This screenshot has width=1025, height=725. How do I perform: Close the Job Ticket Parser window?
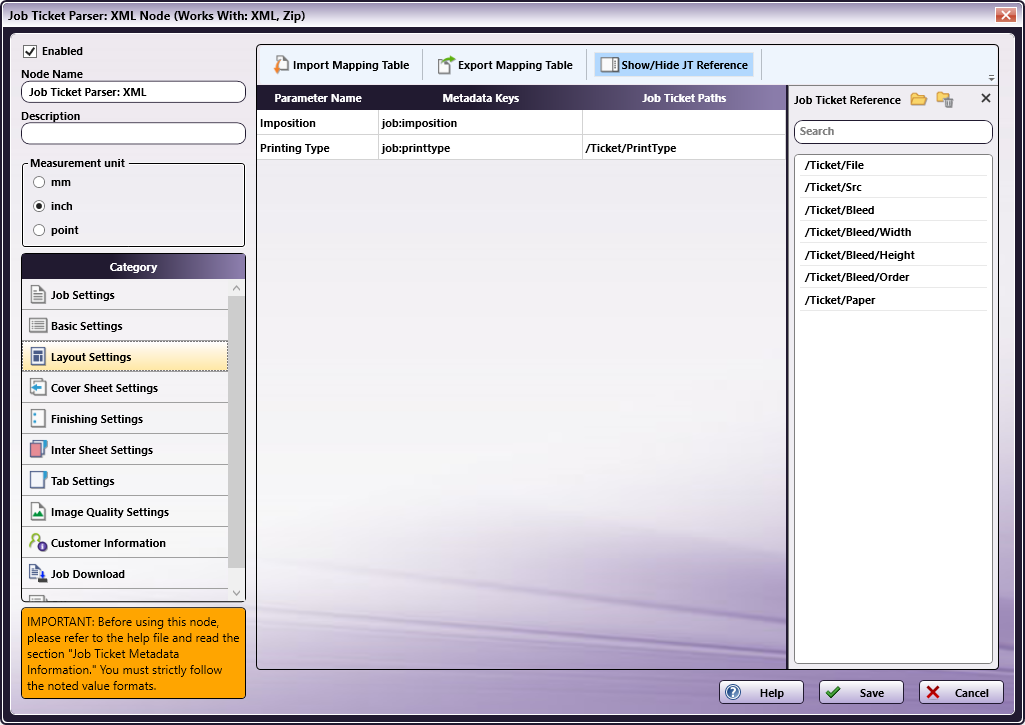pyautogui.click(x=1005, y=15)
